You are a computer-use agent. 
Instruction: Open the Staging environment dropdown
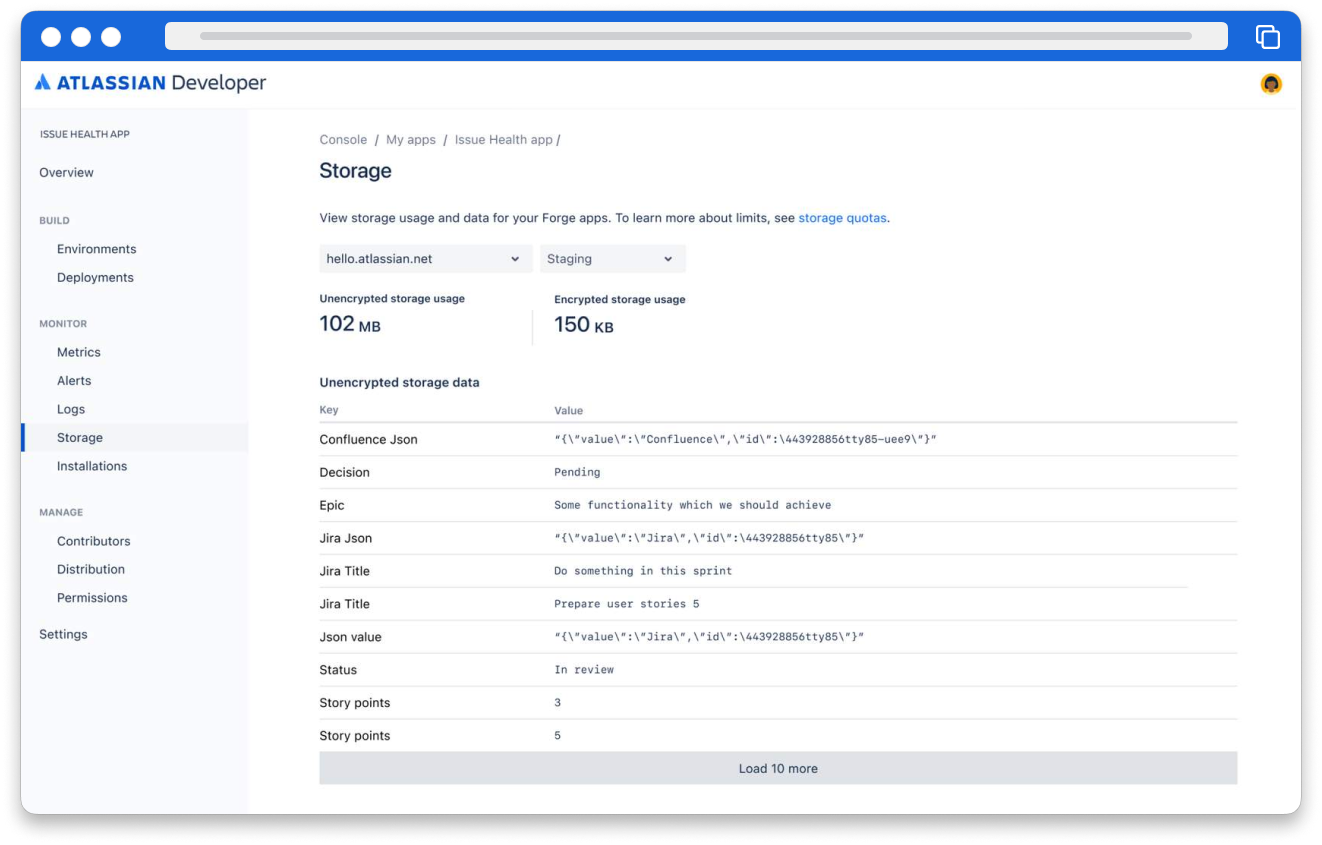point(613,259)
